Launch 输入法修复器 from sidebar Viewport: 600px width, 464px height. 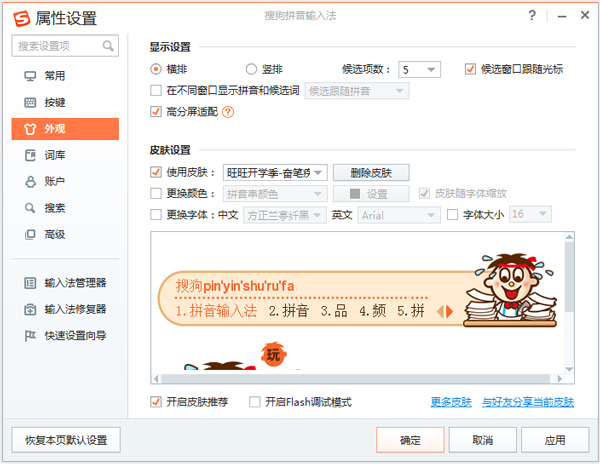click(65, 309)
